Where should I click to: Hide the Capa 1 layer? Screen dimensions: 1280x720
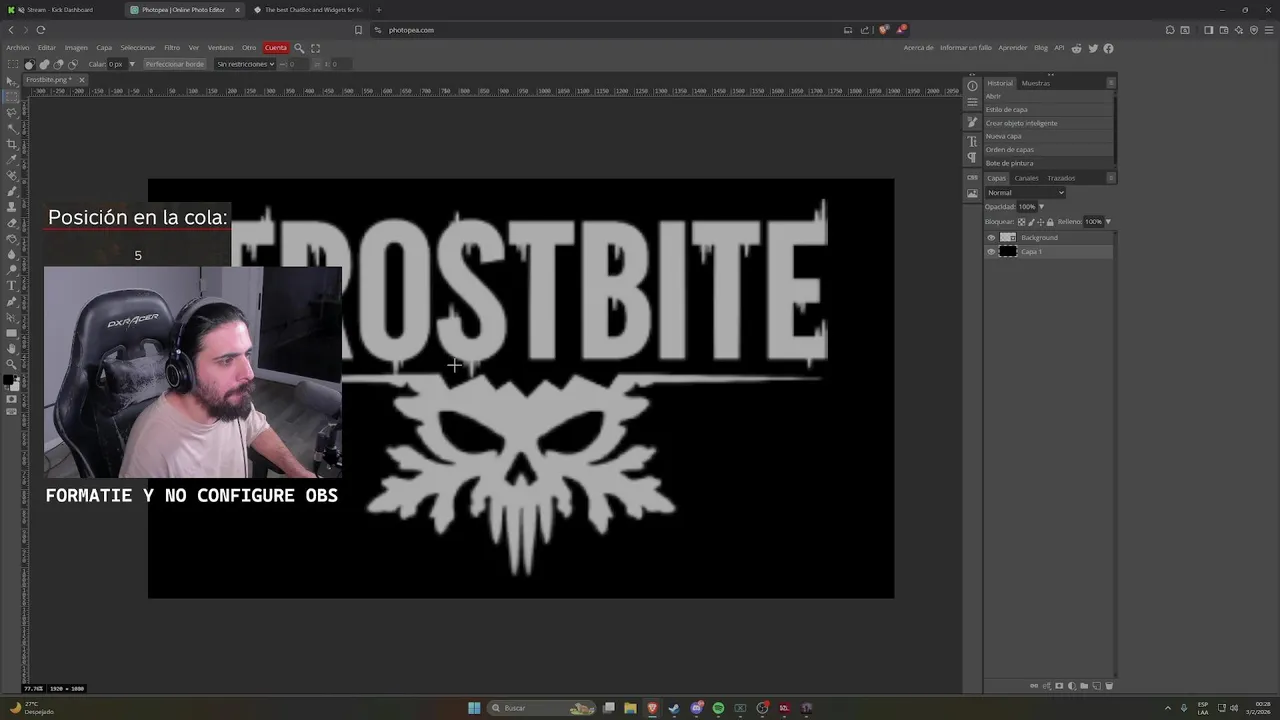(991, 252)
